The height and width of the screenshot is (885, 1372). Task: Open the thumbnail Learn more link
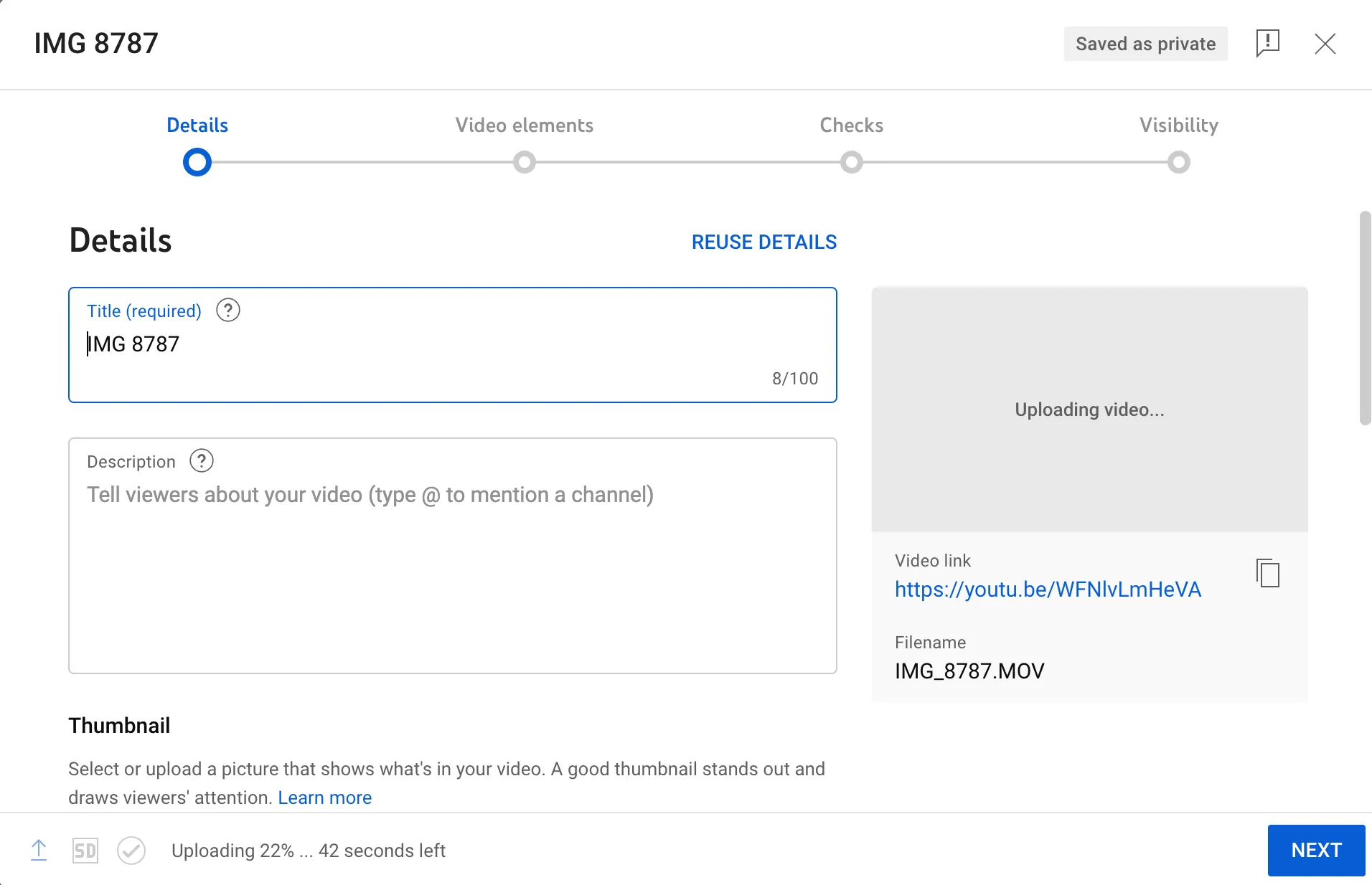click(x=324, y=798)
